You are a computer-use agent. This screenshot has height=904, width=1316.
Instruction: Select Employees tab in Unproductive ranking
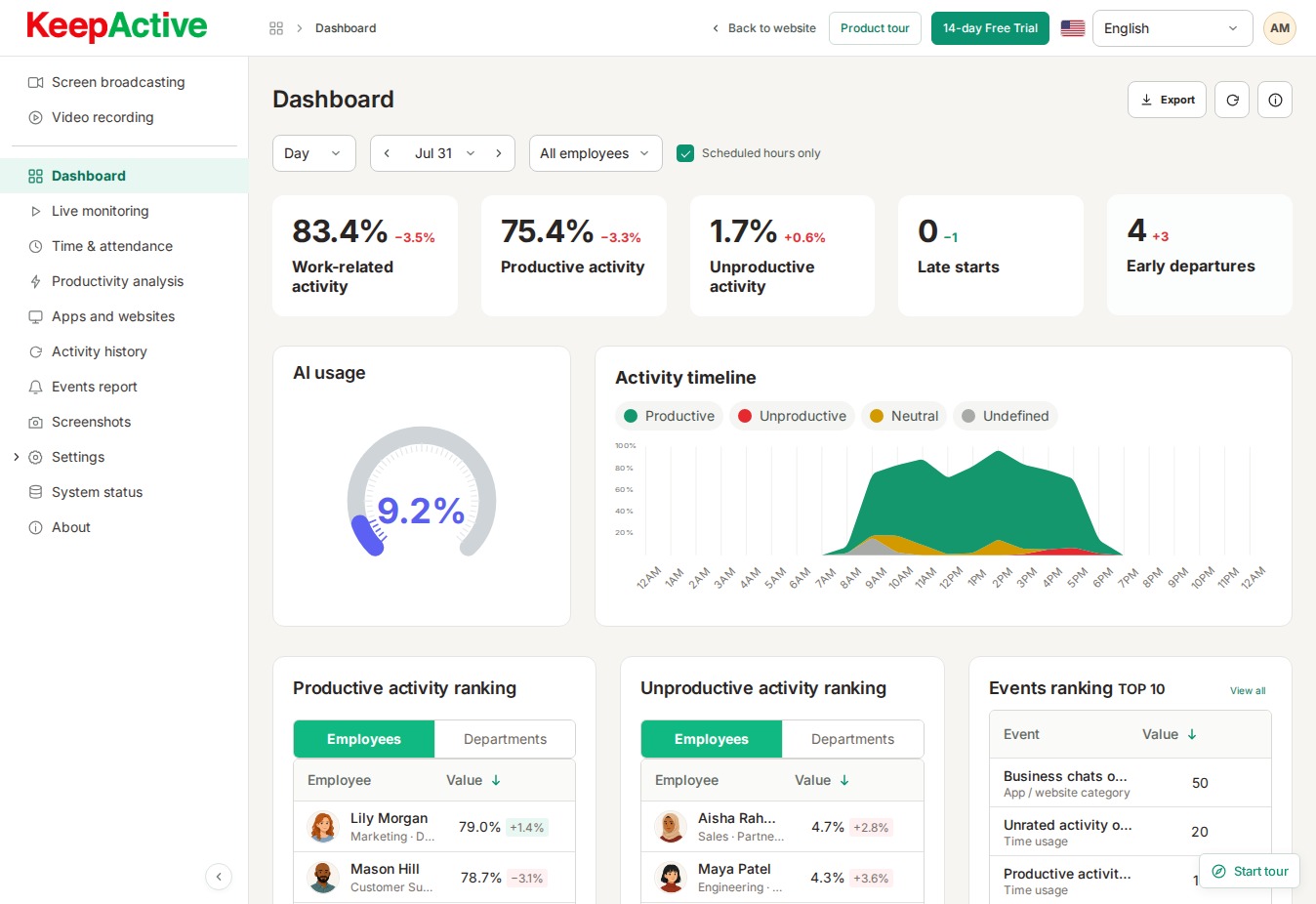712,739
